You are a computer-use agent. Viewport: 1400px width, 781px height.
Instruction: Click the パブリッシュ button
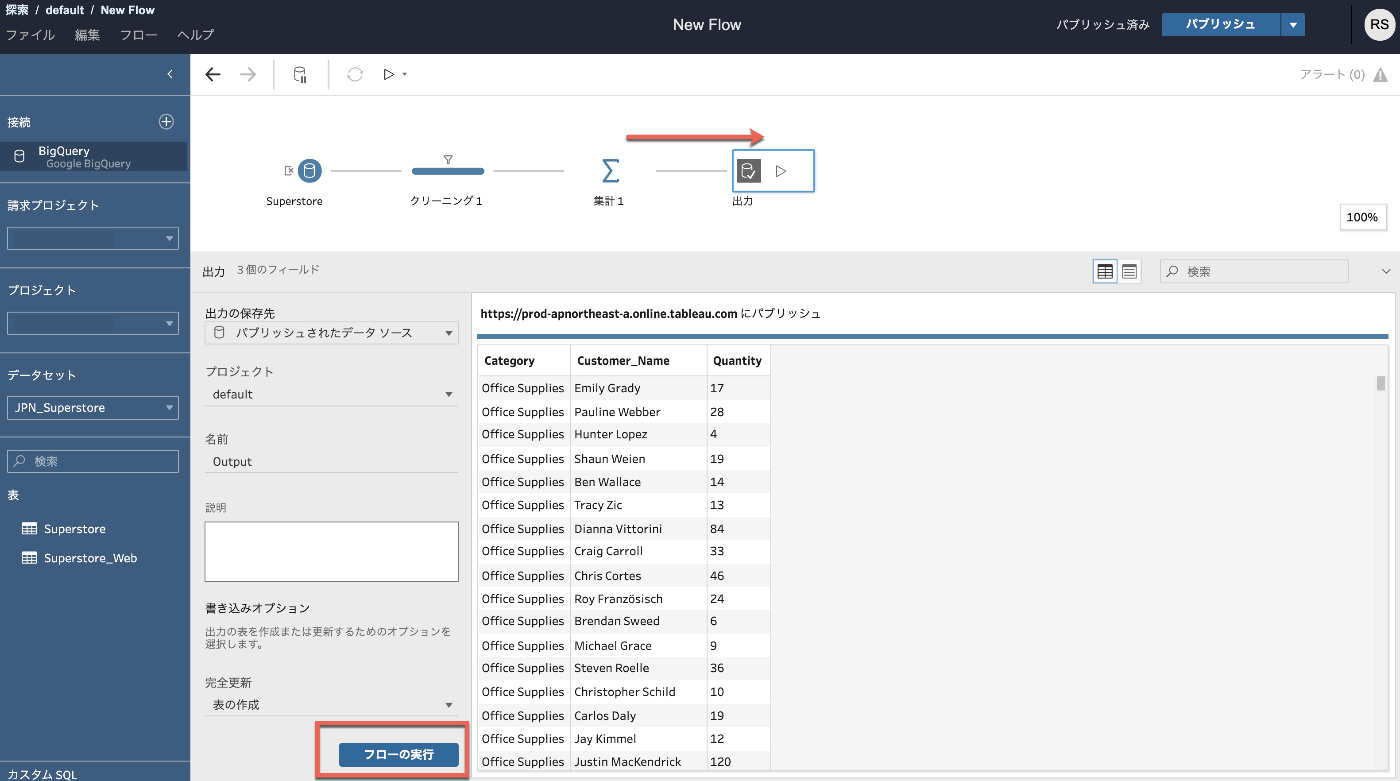pyautogui.click(x=1221, y=25)
